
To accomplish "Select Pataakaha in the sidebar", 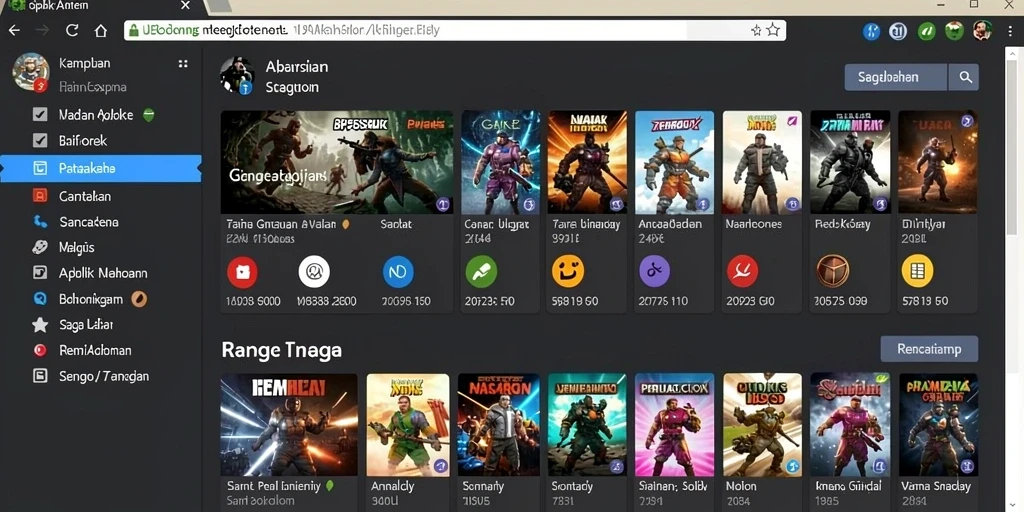I will (x=101, y=168).
